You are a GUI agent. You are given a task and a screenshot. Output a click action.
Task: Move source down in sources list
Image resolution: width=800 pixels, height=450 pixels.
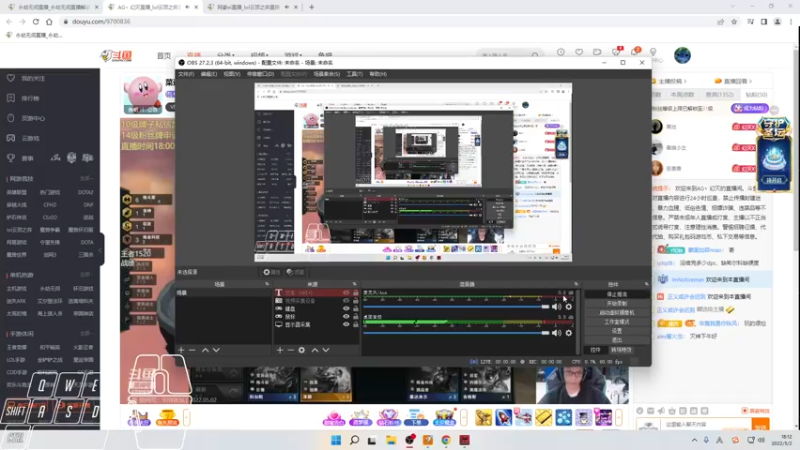click(x=326, y=350)
